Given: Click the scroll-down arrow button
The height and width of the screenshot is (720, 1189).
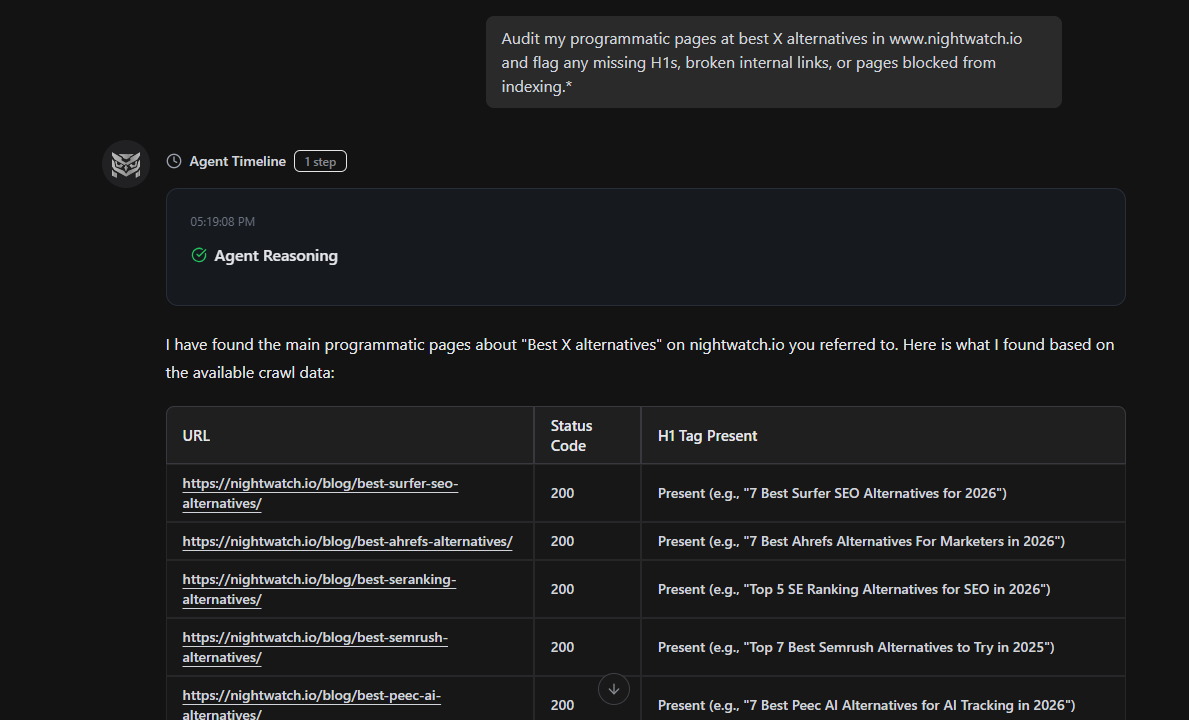Looking at the screenshot, I should click(613, 689).
